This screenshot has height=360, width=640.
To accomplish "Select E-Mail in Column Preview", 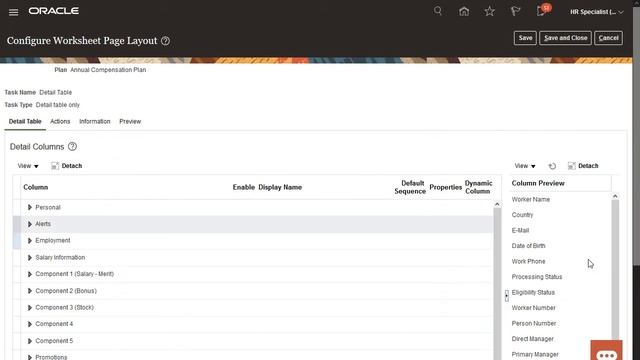I will (x=520, y=230).
